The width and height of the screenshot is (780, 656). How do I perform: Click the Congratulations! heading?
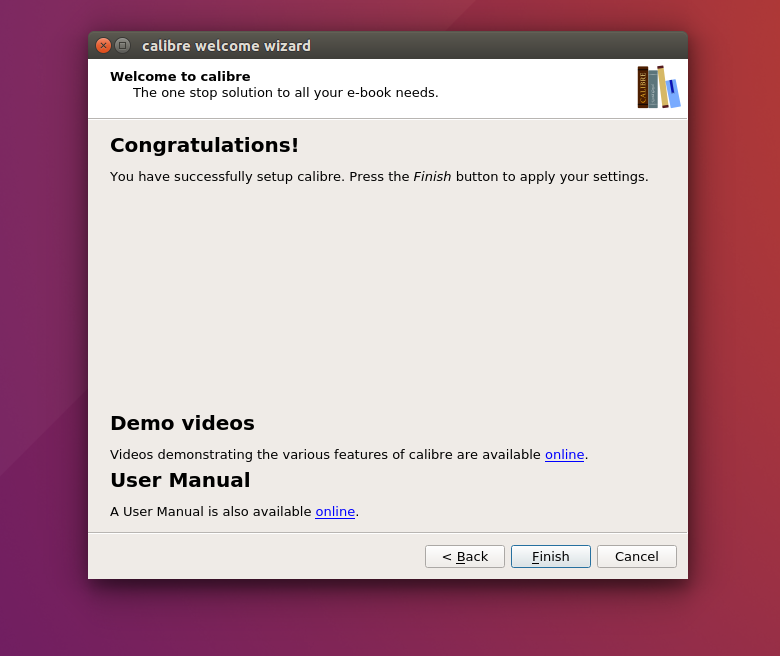click(204, 145)
